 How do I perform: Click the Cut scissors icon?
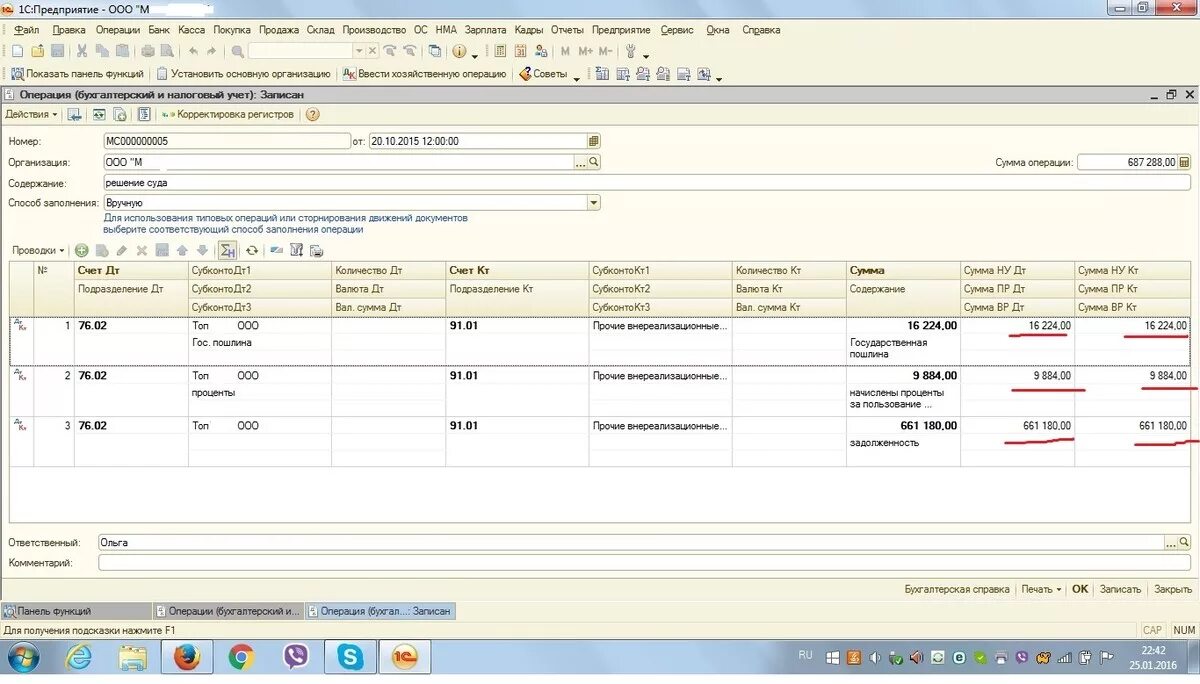point(82,51)
